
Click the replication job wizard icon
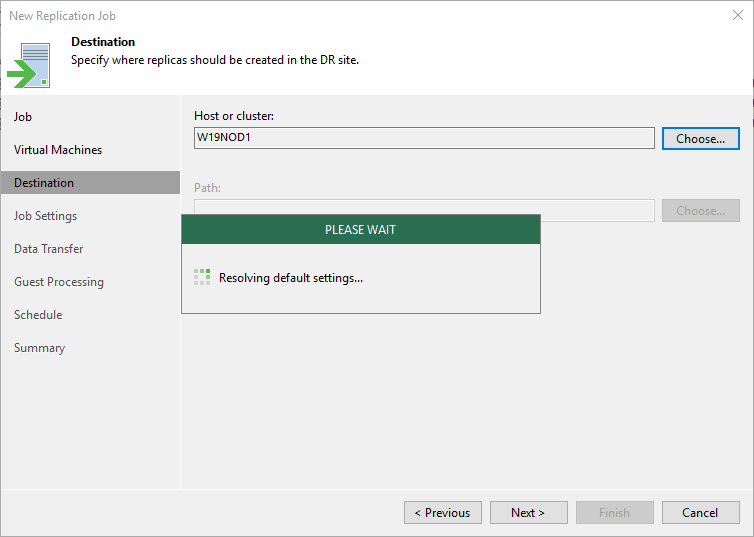(29, 65)
